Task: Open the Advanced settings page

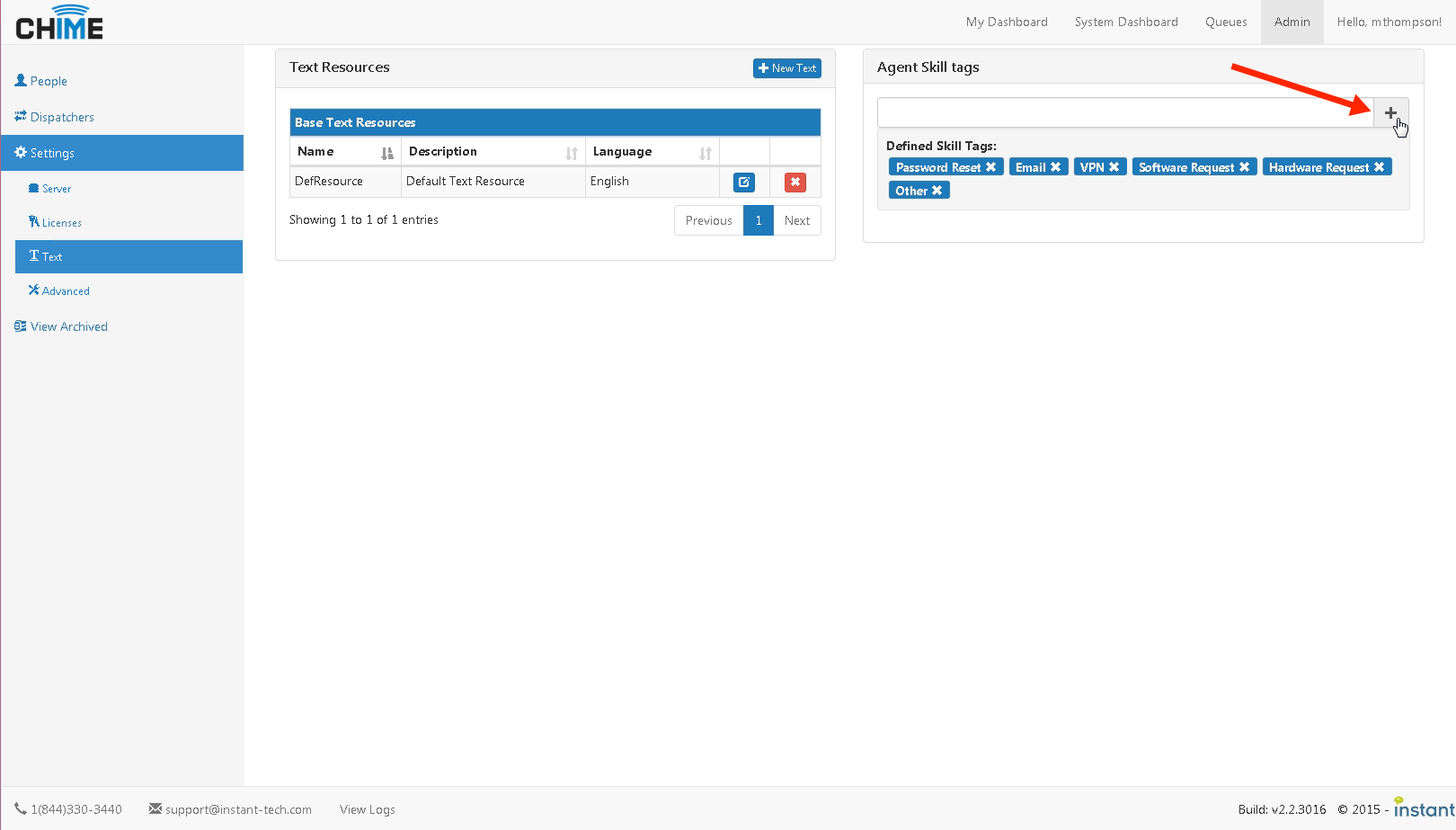Action: (65, 291)
